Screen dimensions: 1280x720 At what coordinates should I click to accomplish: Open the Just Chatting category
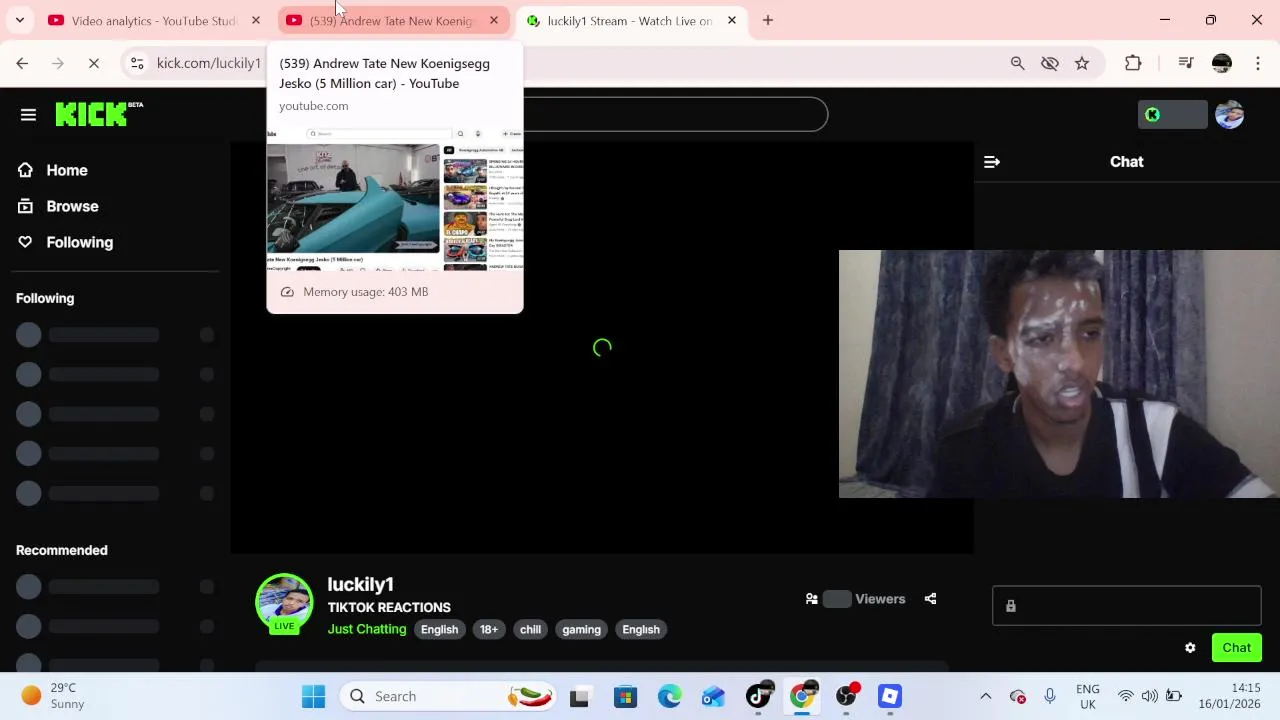pyautogui.click(x=367, y=629)
